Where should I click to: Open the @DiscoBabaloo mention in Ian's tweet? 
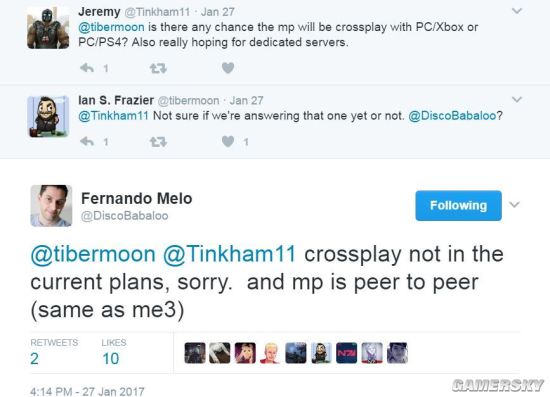point(452,115)
